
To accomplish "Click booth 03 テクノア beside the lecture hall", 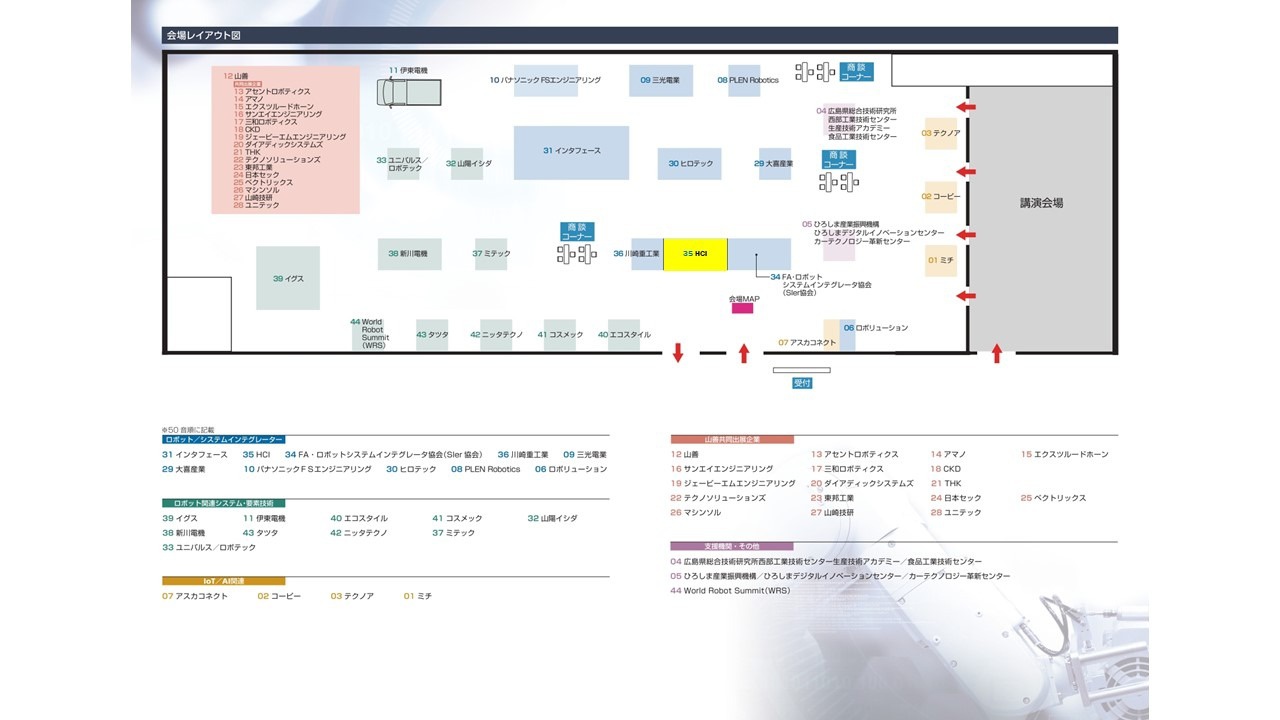I will (941, 133).
